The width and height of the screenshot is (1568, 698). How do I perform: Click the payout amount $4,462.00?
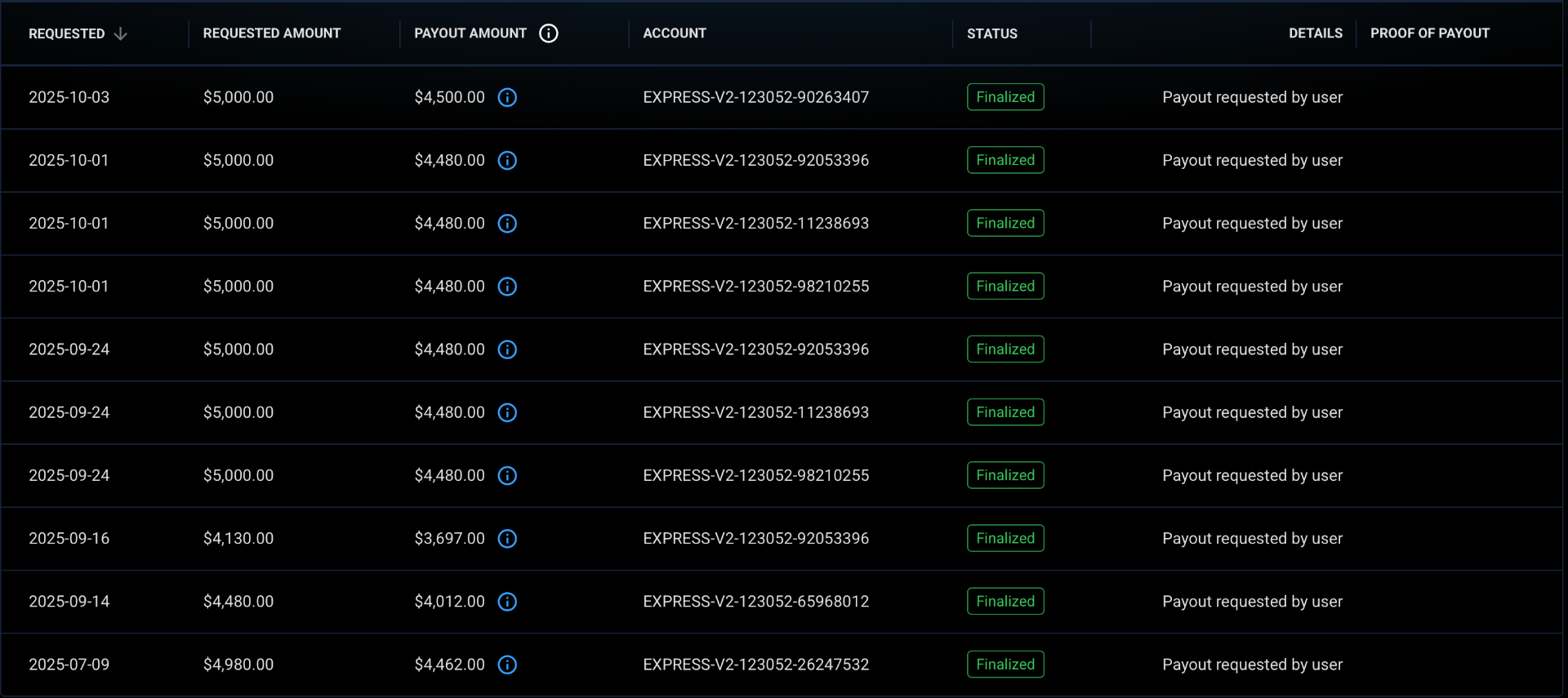coord(450,665)
